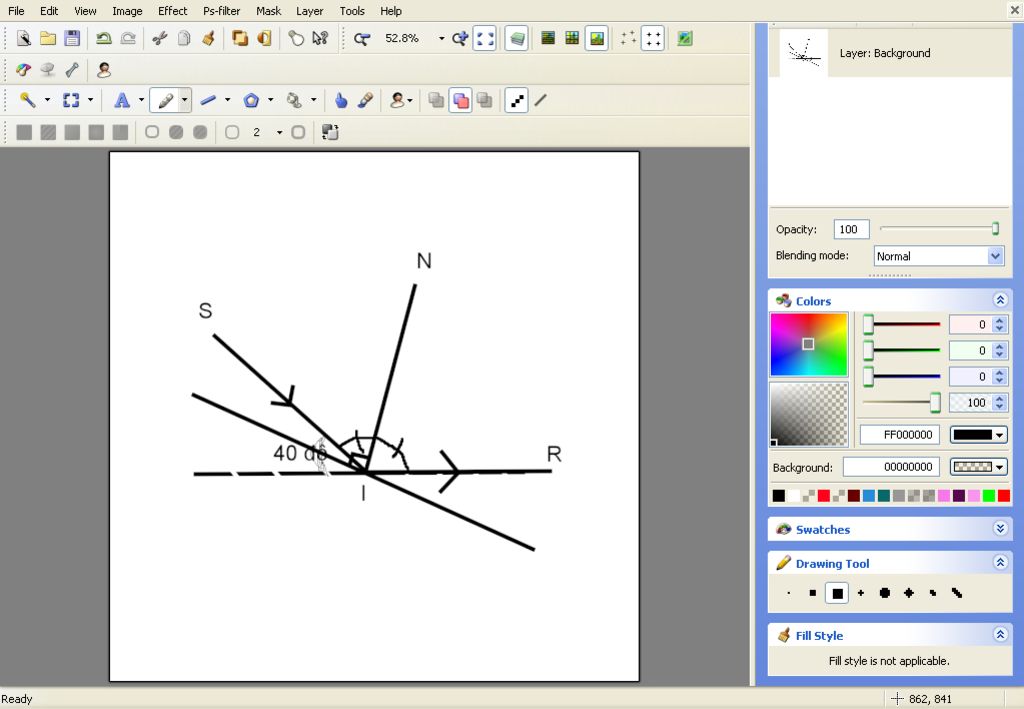The width and height of the screenshot is (1024, 709).
Task: Open the zoom percentage dropdown
Action: tap(441, 39)
